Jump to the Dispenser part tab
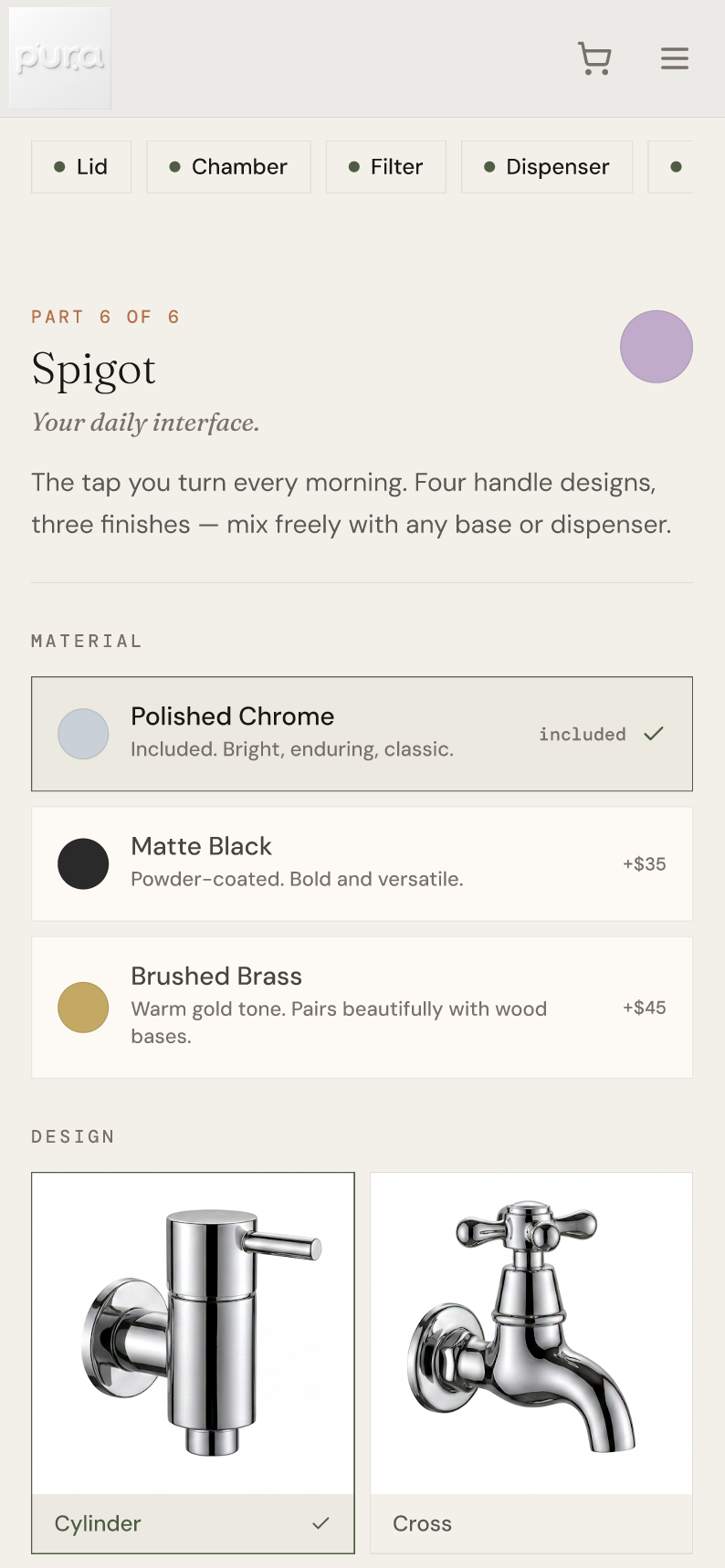The image size is (725, 1568). 547,167
